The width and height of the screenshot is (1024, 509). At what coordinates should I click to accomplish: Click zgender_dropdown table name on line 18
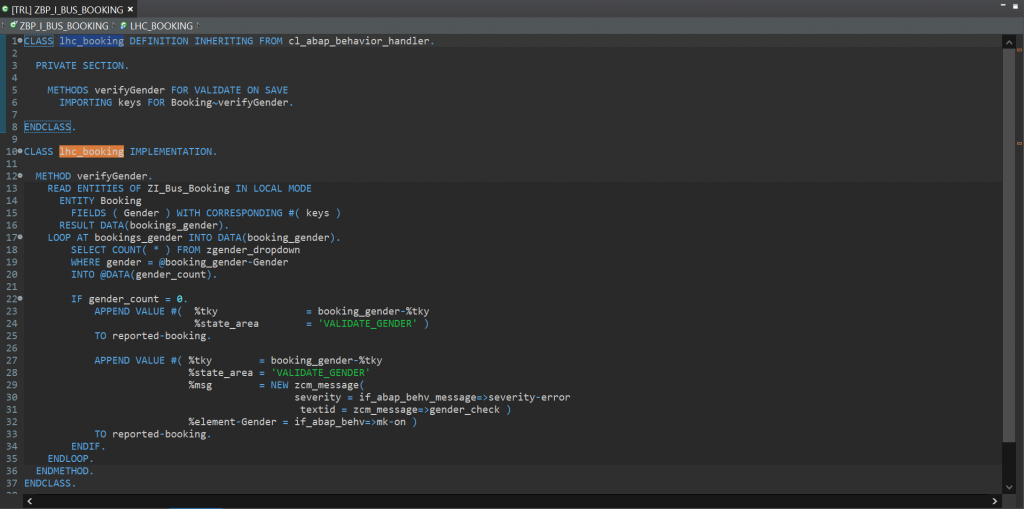click(x=253, y=250)
